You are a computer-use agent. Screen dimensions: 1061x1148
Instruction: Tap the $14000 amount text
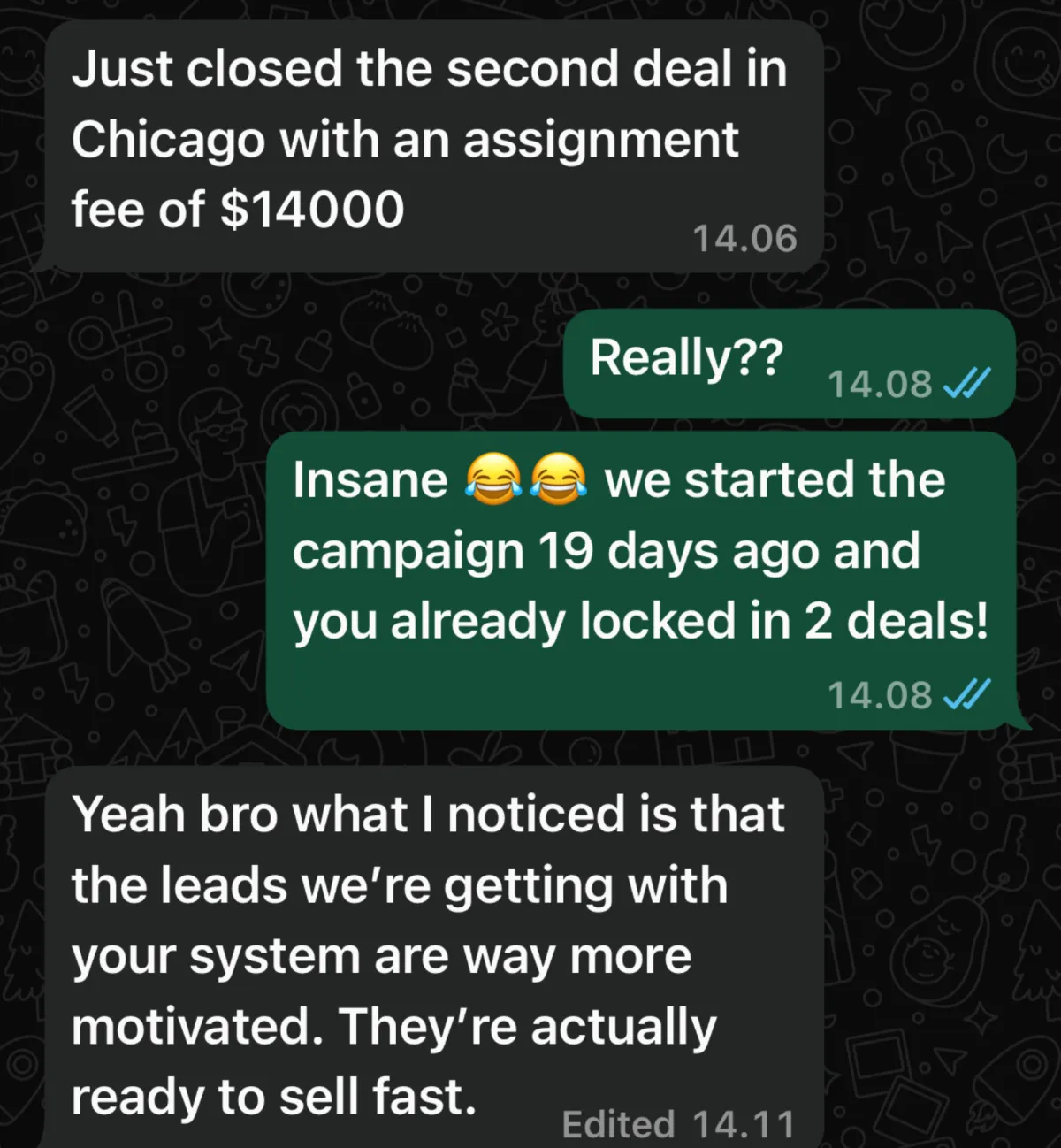pos(311,210)
